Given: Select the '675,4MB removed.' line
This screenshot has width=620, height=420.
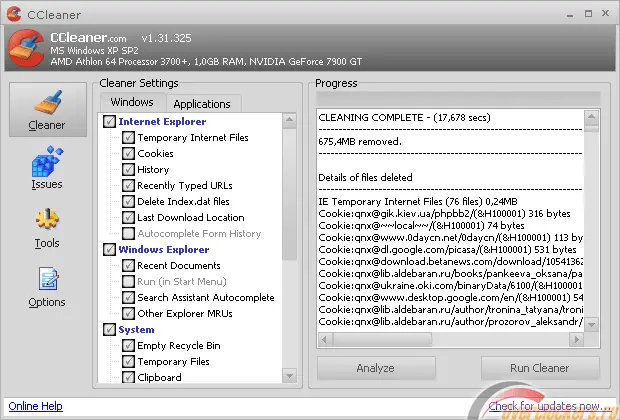Looking at the screenshot, I should click(360, 142).
